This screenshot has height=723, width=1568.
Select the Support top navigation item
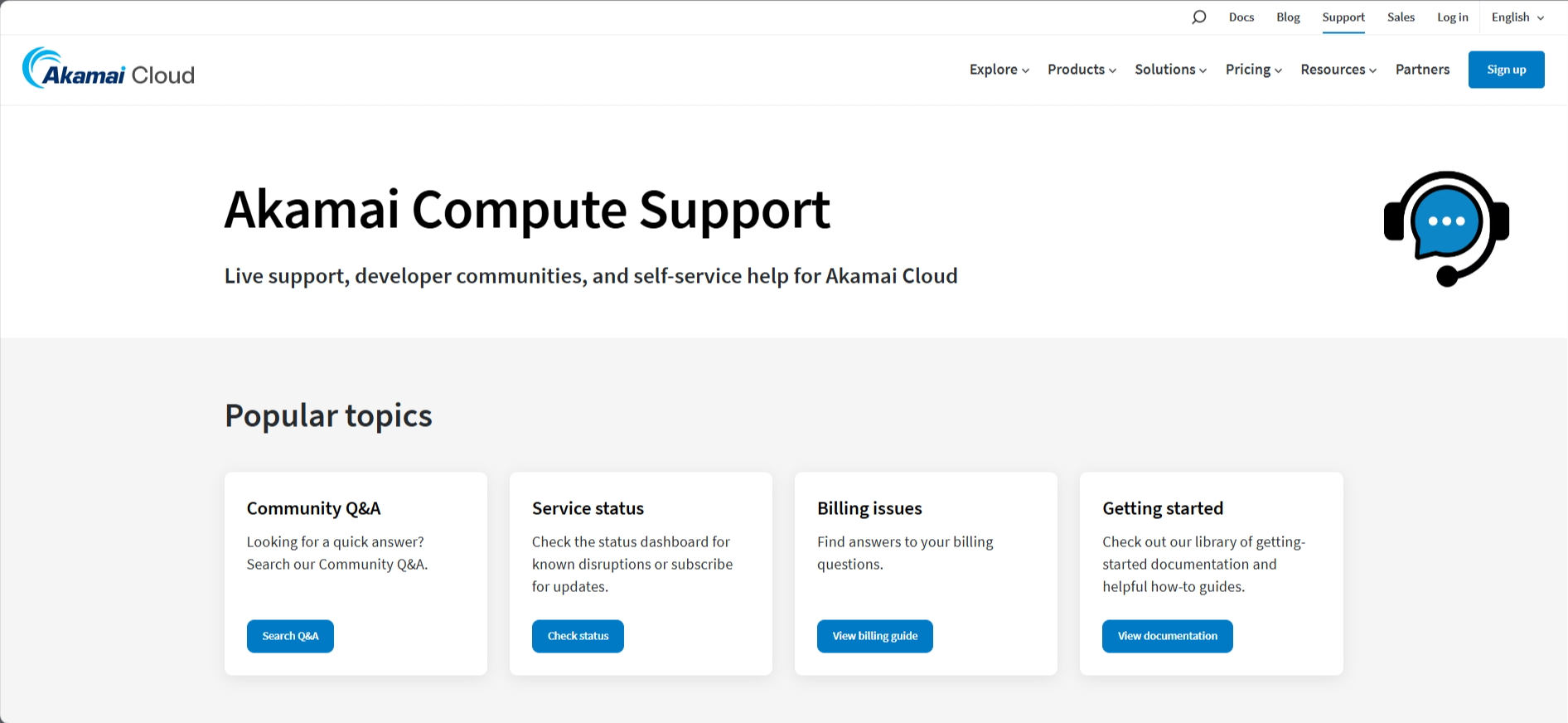click(1343, 17)
